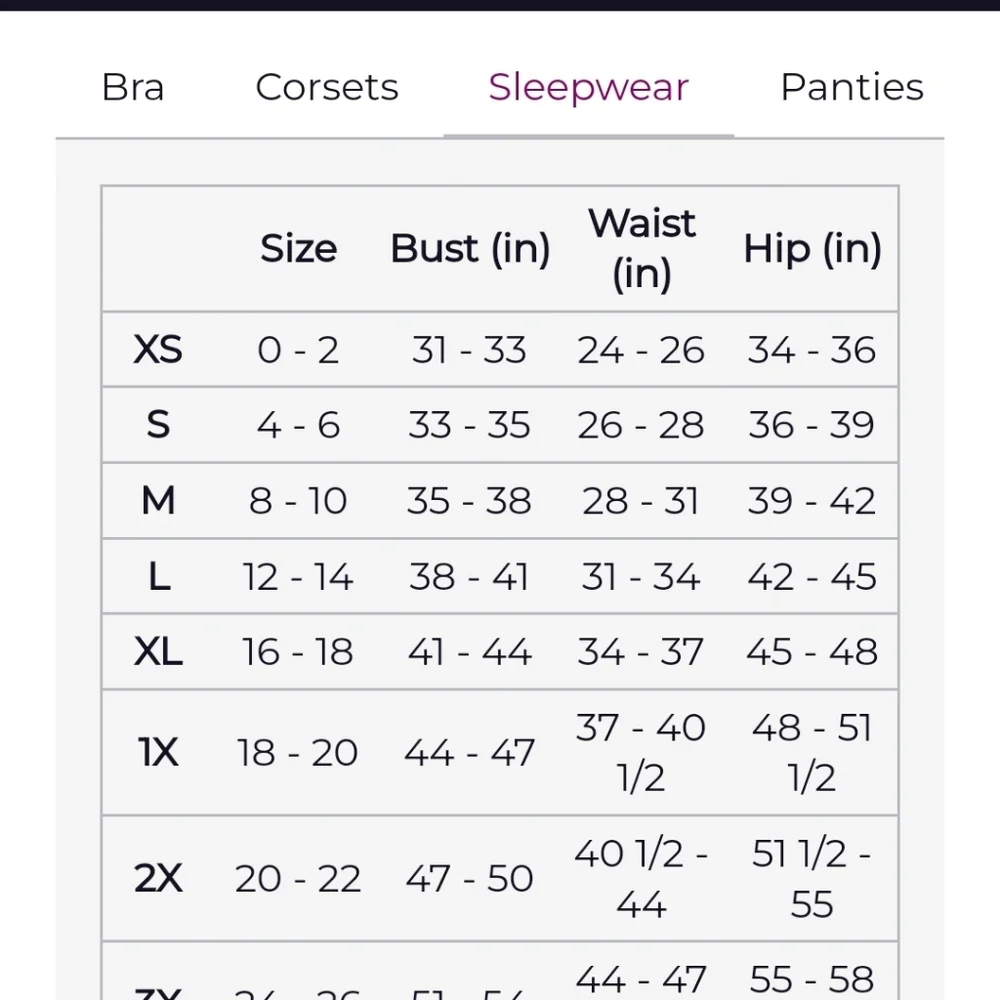Select the Sleepwear tab
The height and width of the screenshot is (1000, 1000).
point(589,87)
